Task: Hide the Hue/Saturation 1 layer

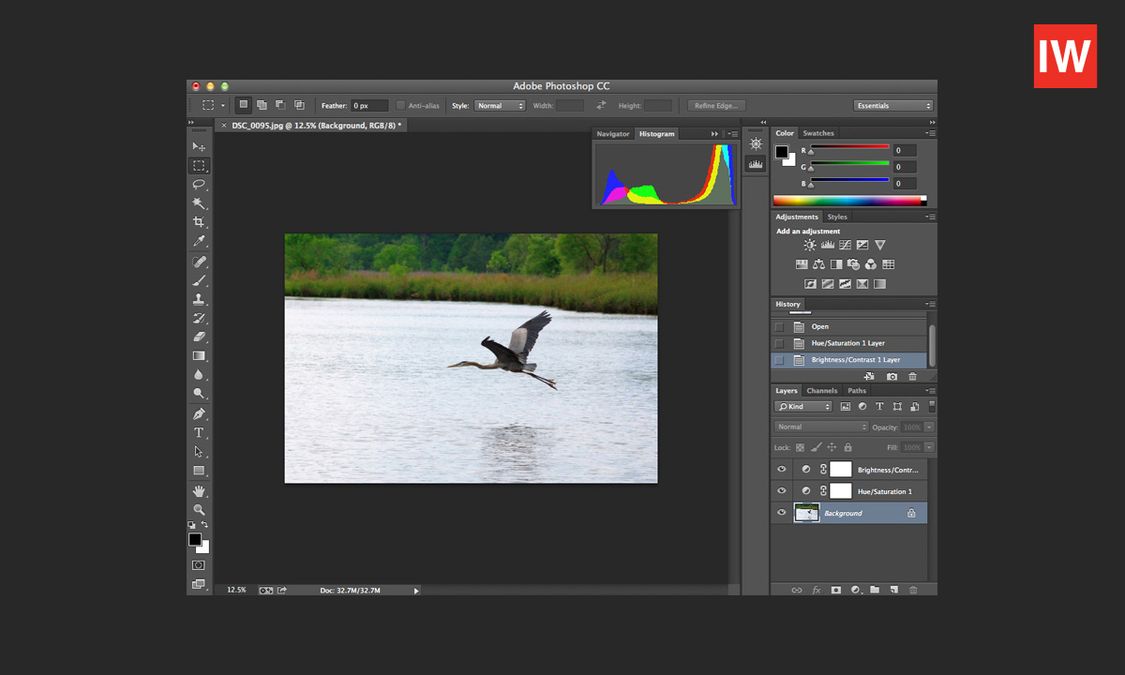Action: coord(781,491)
